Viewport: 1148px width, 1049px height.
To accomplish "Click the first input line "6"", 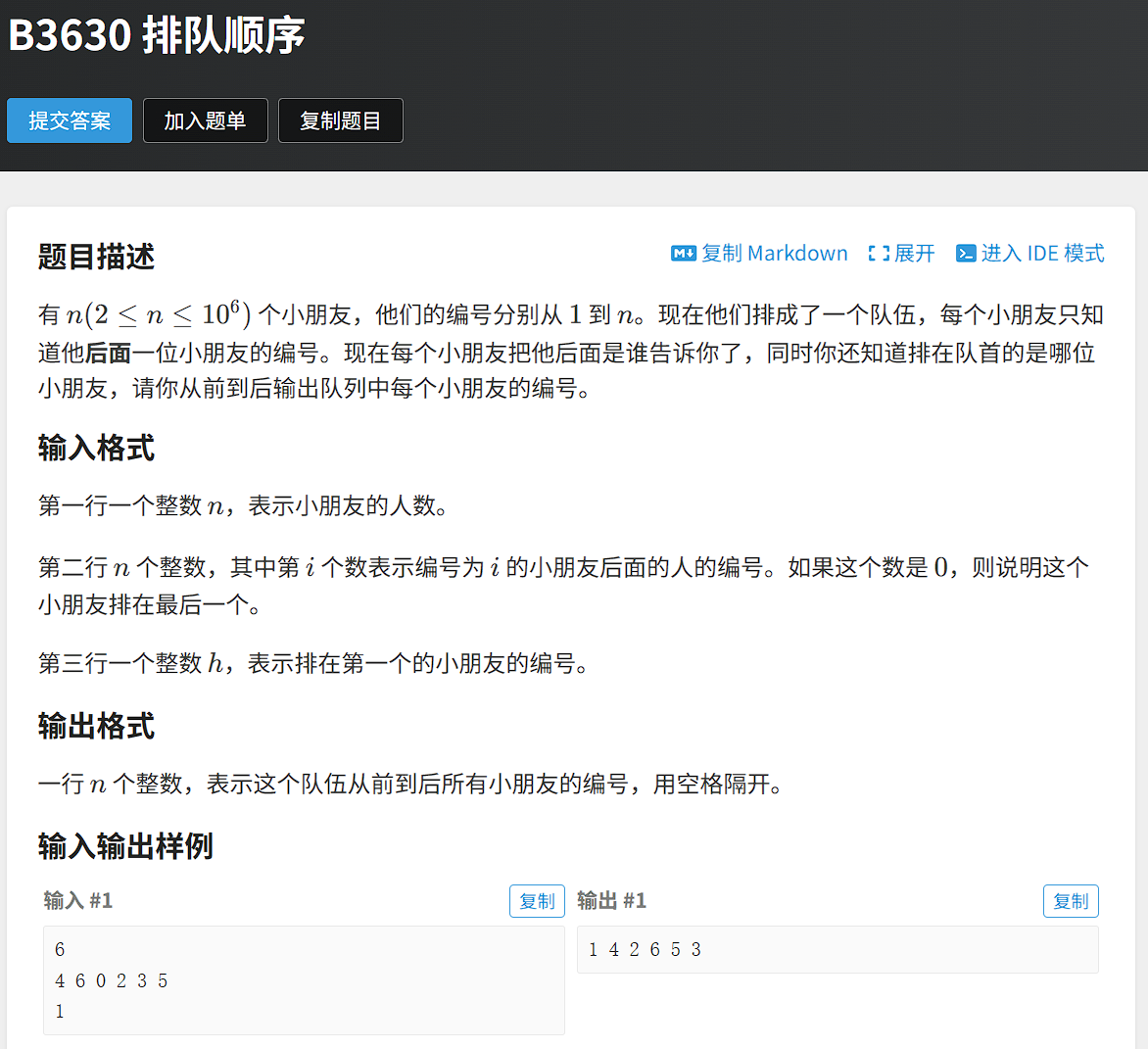I will (60, 949).
